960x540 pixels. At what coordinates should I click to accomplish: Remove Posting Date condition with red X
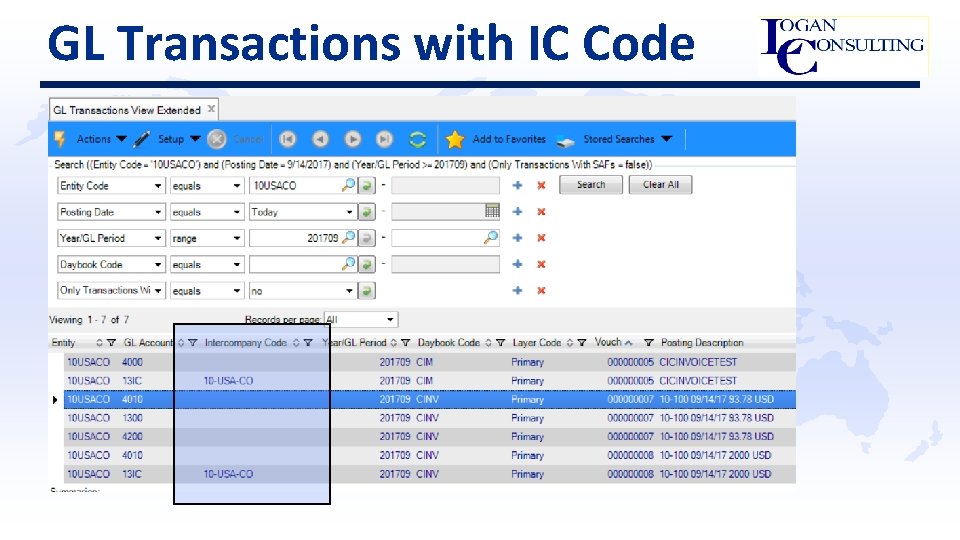[x=541, y=211]
